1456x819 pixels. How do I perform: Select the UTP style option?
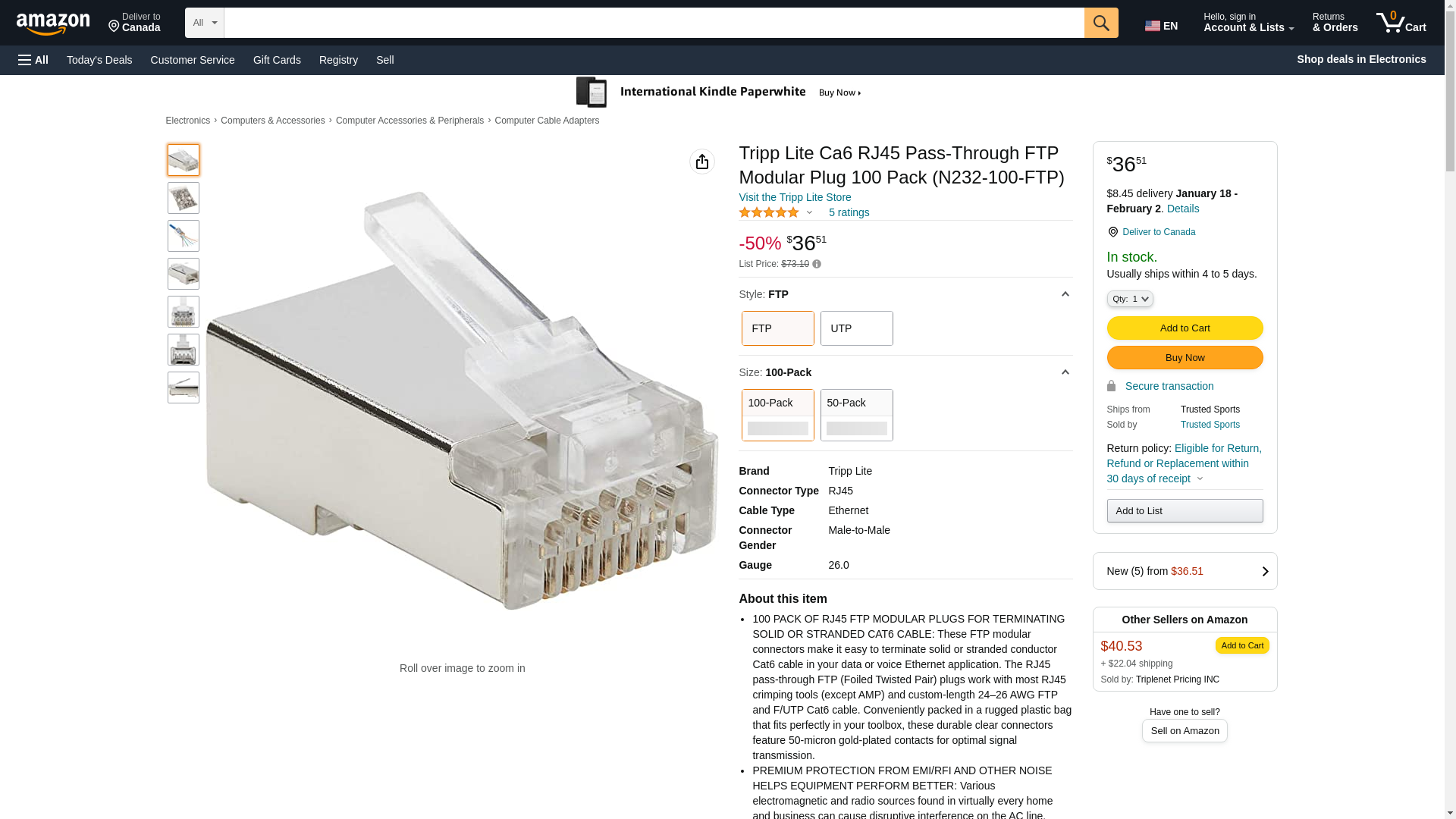click(x=856, y=328)
